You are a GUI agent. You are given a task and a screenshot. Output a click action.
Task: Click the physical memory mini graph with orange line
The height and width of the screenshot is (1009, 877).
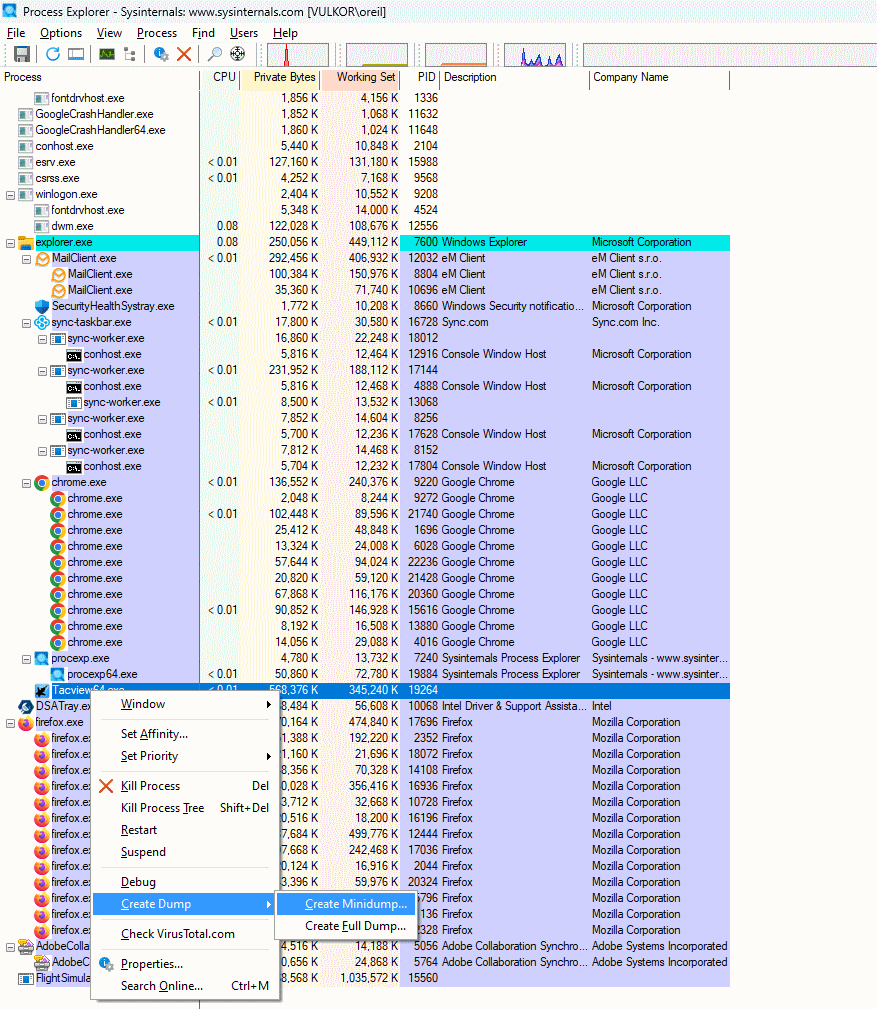(x=456, y=55)
